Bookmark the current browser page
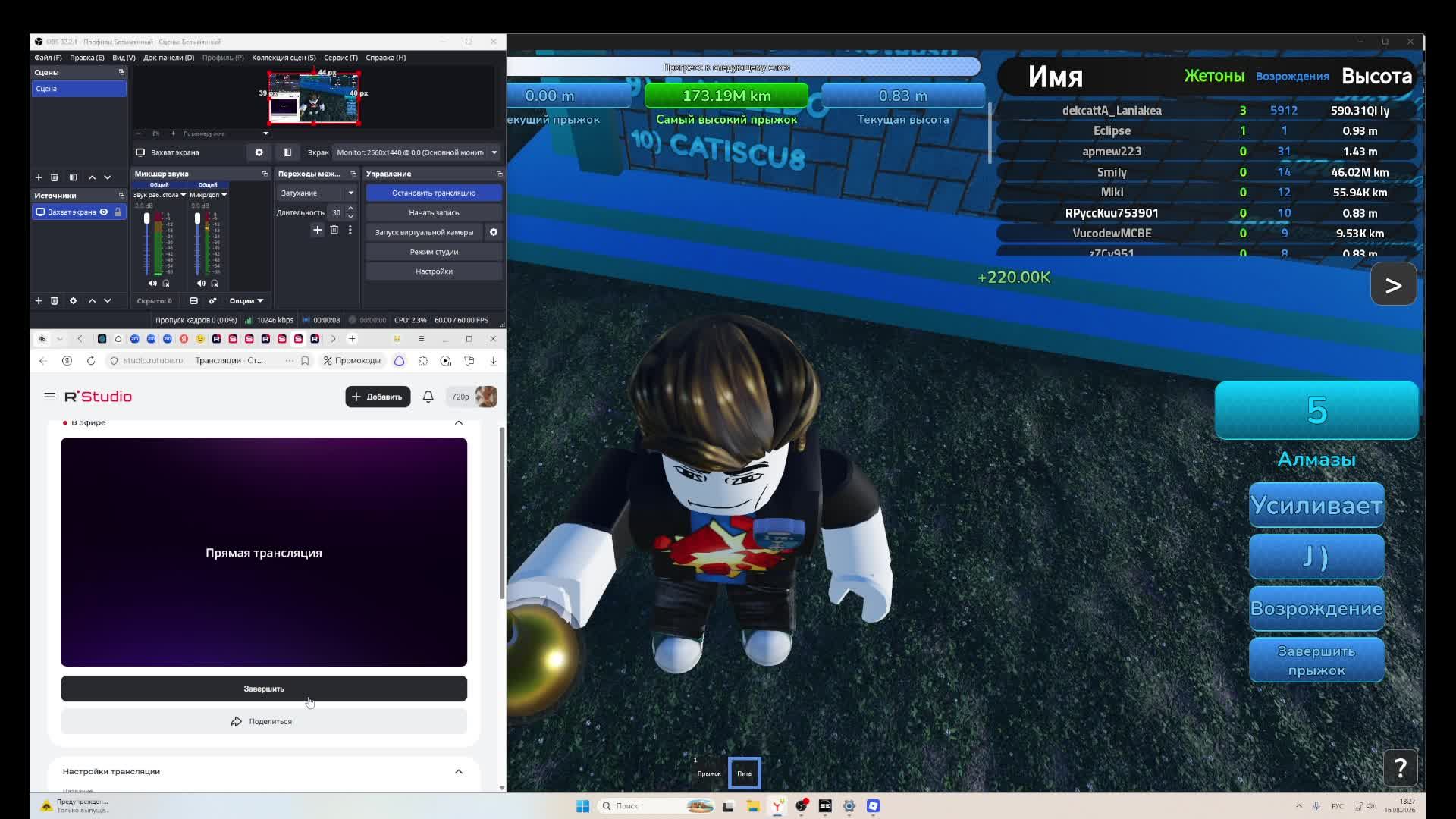The height and width of the screenshot is (819, 1456). pos(306,361)
